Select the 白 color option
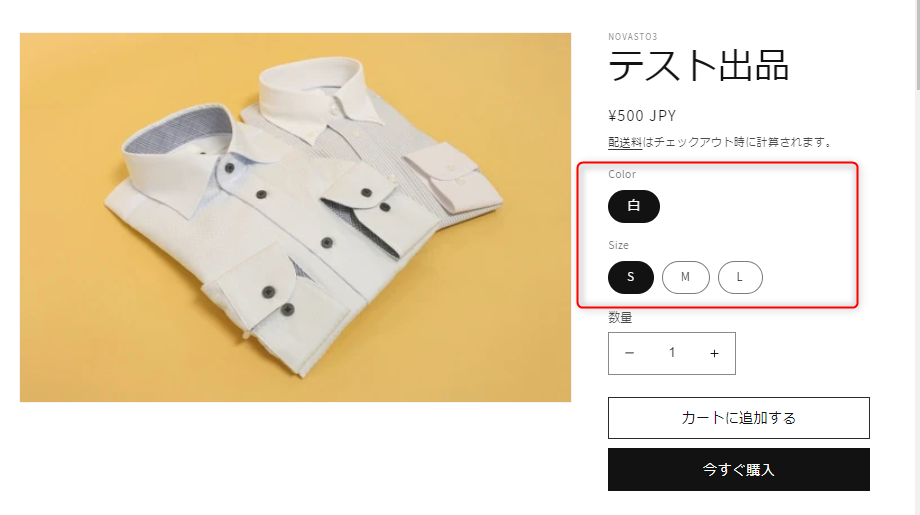This screenshot has width=920, height=515. [x=634, y=206]
